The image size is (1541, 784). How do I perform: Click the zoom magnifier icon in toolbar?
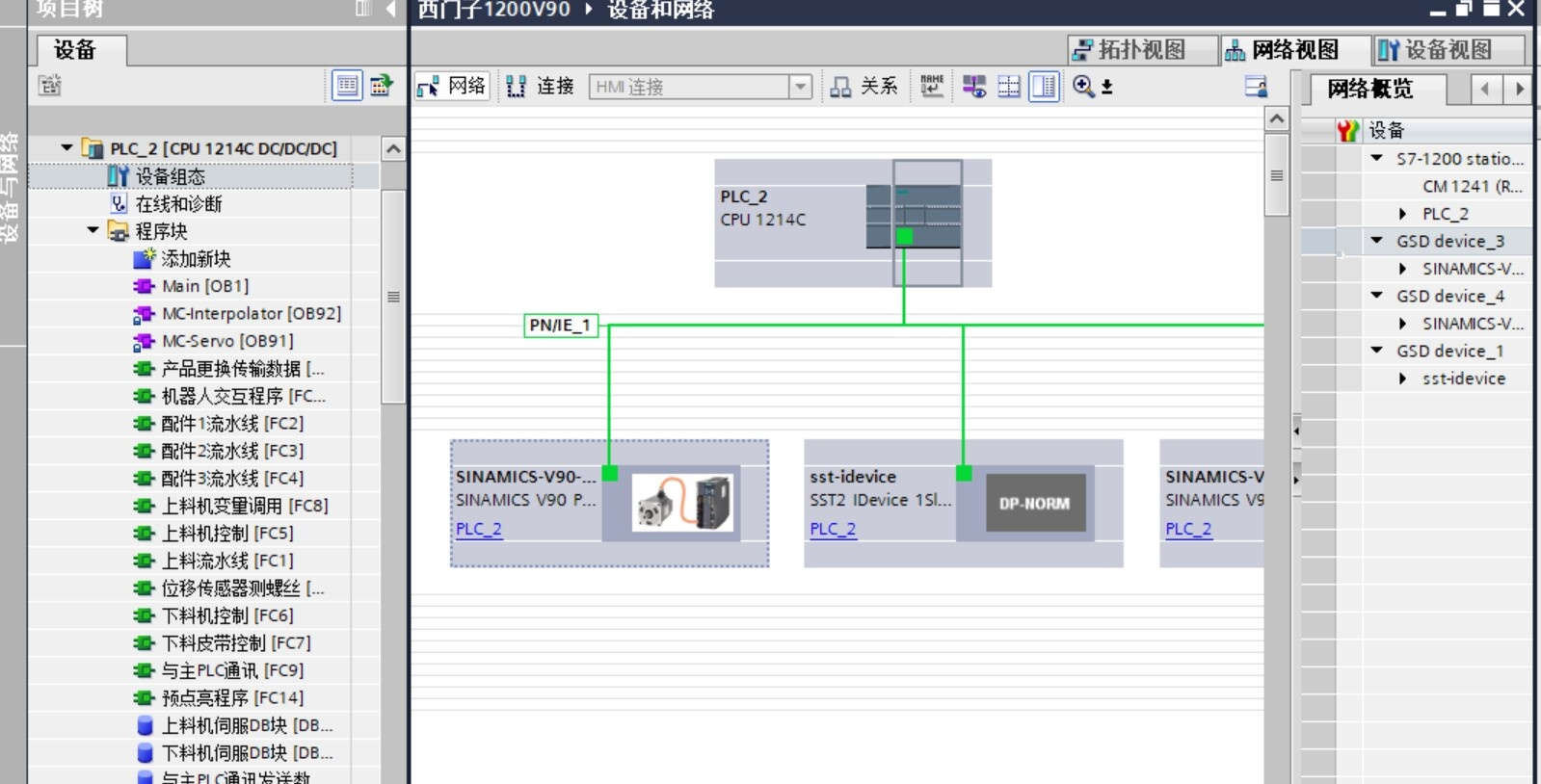coord(1083,87)
